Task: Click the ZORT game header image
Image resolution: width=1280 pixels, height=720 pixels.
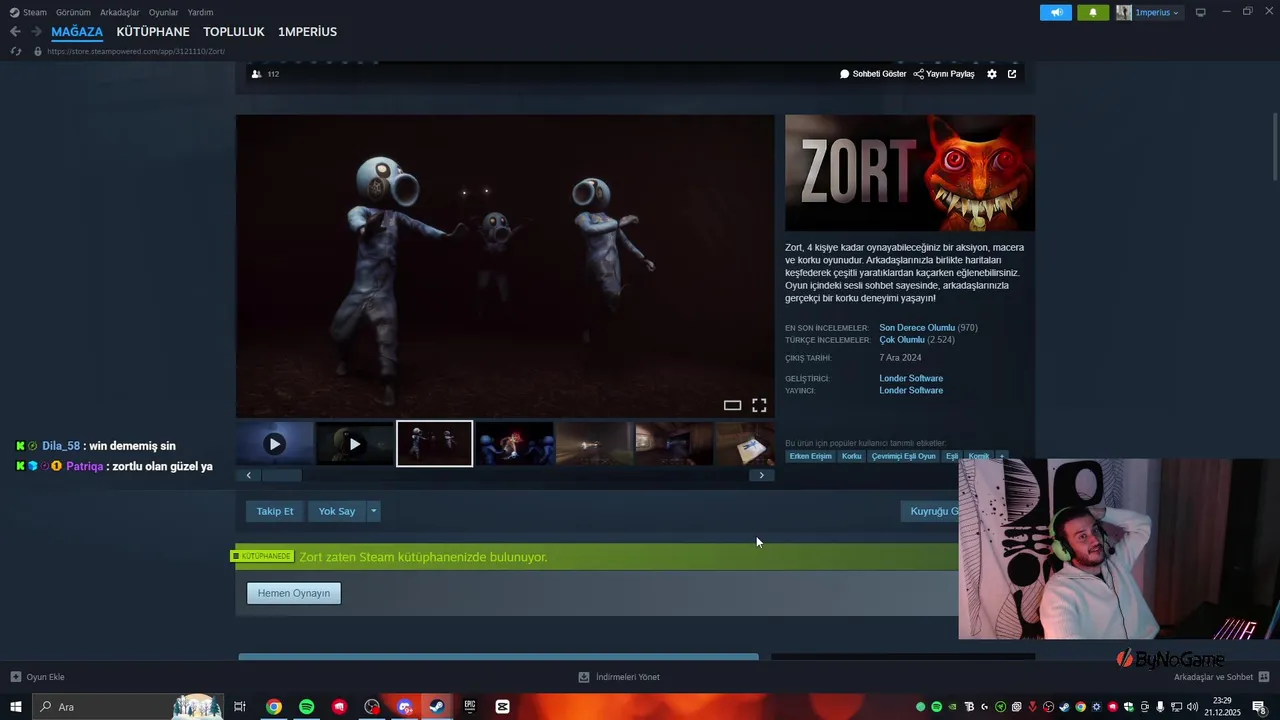Action: (910, 173)
